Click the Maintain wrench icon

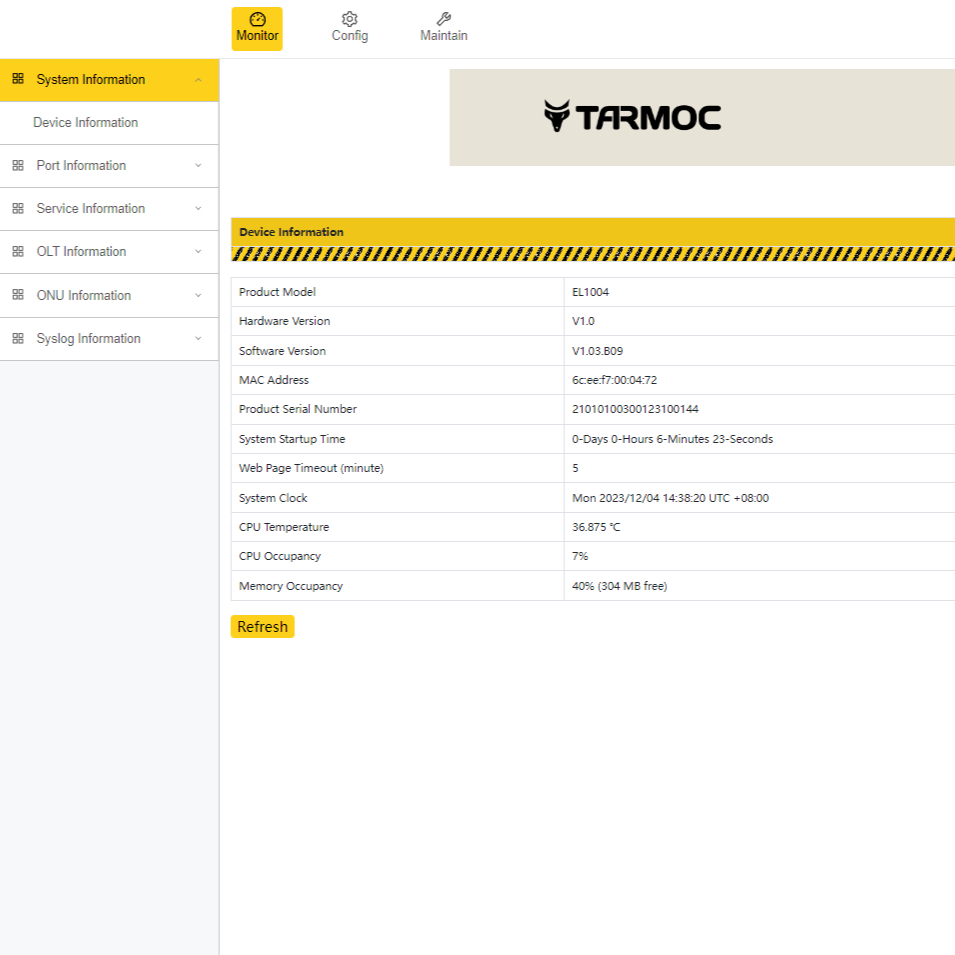[444, 19]
